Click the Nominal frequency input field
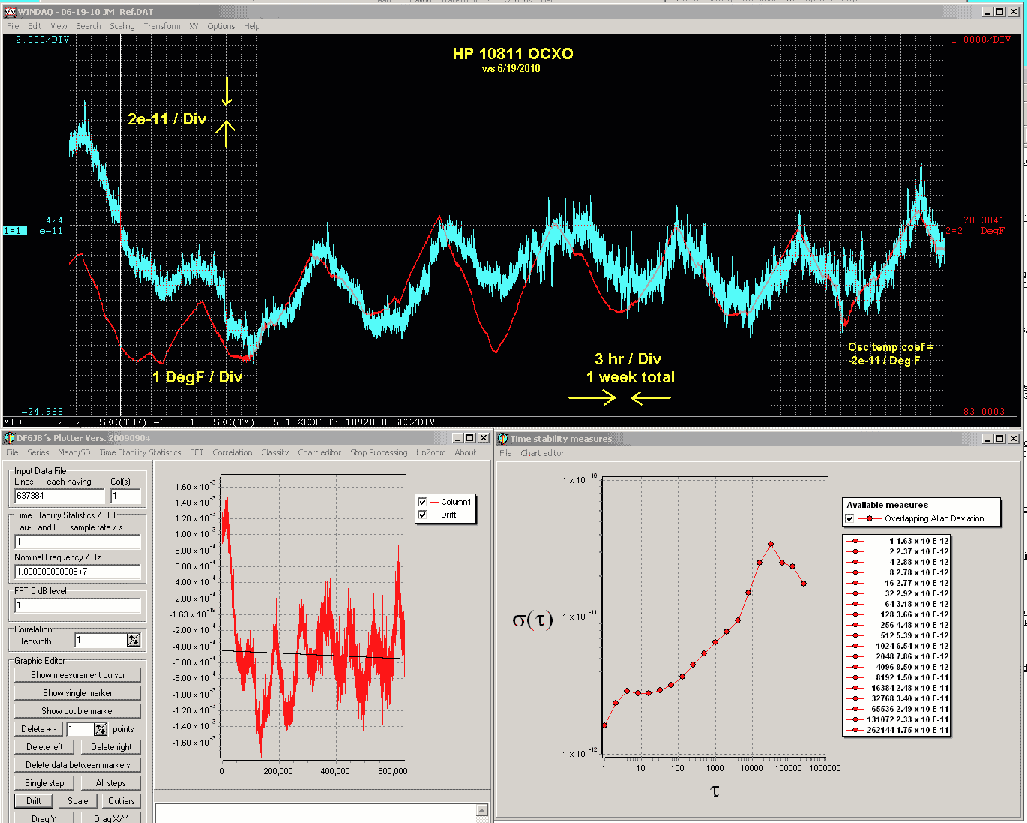Viewport: 1027px width, 823px height. click(x=77, y=572)
